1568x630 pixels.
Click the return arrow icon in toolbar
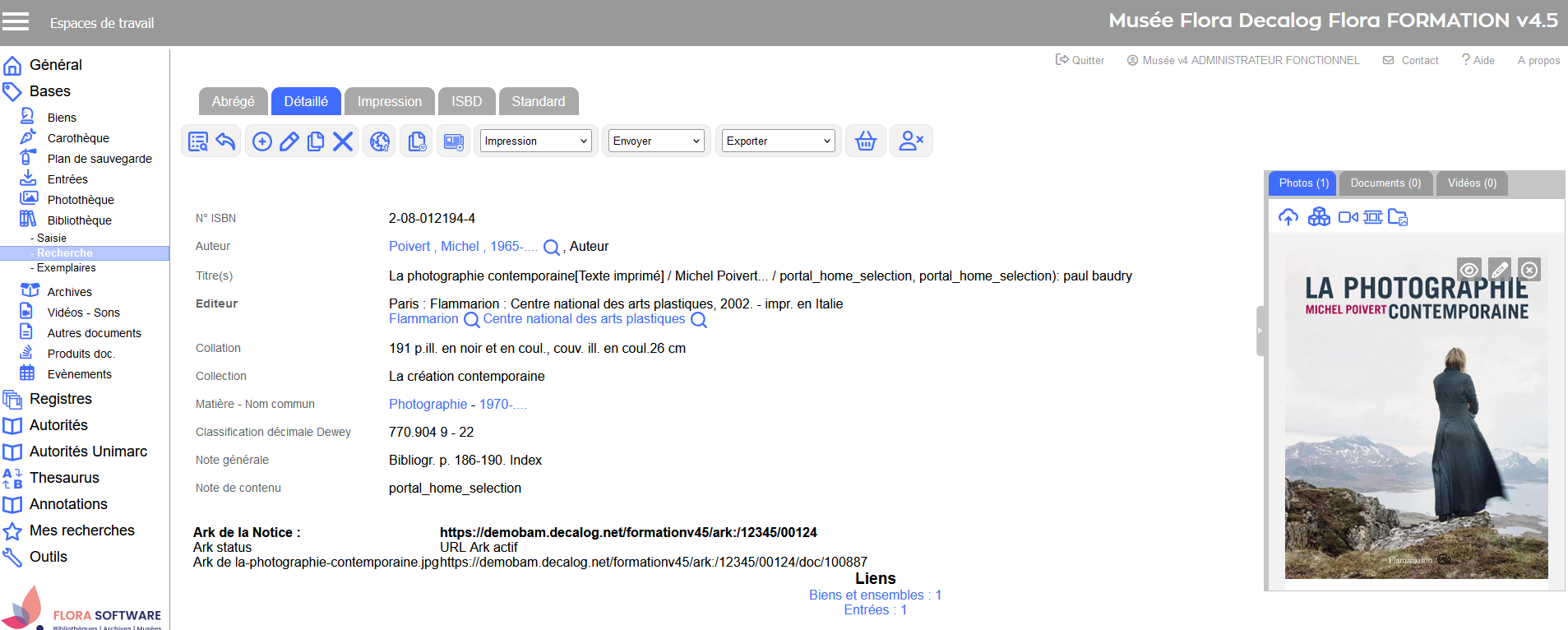(225, 141)
